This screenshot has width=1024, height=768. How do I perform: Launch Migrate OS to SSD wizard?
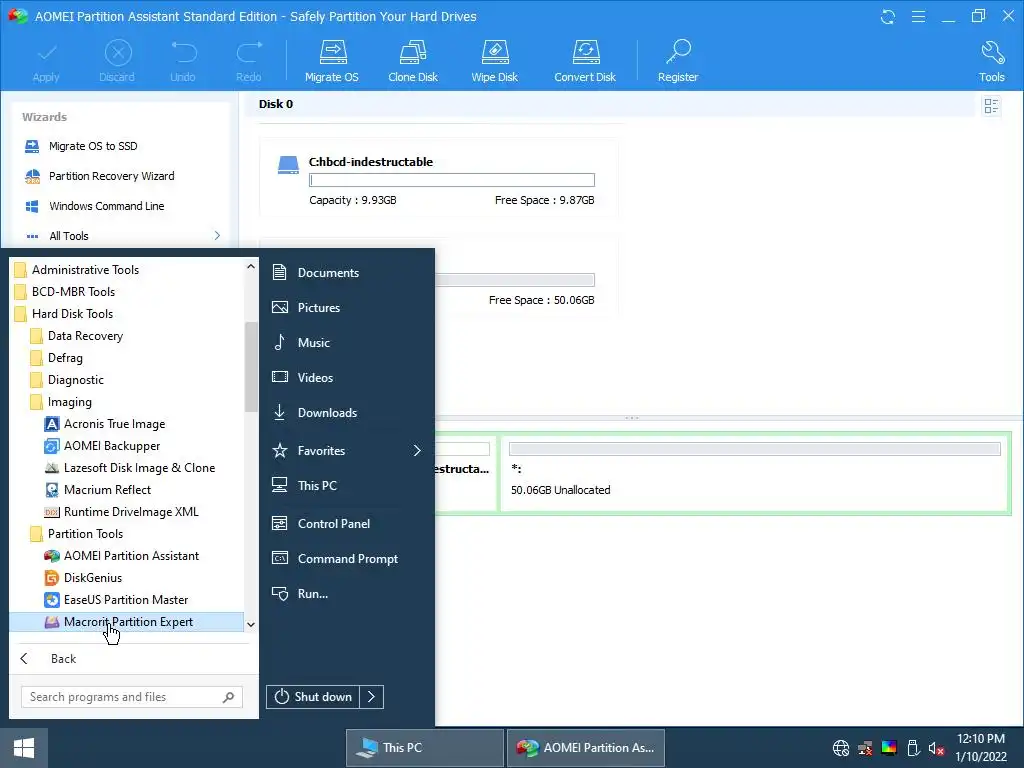(93, 146)
